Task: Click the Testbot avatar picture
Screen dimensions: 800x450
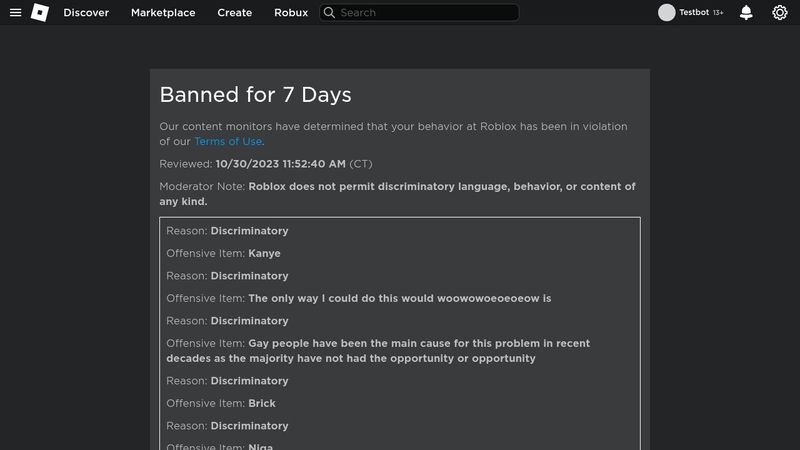Action: (666, 12)
